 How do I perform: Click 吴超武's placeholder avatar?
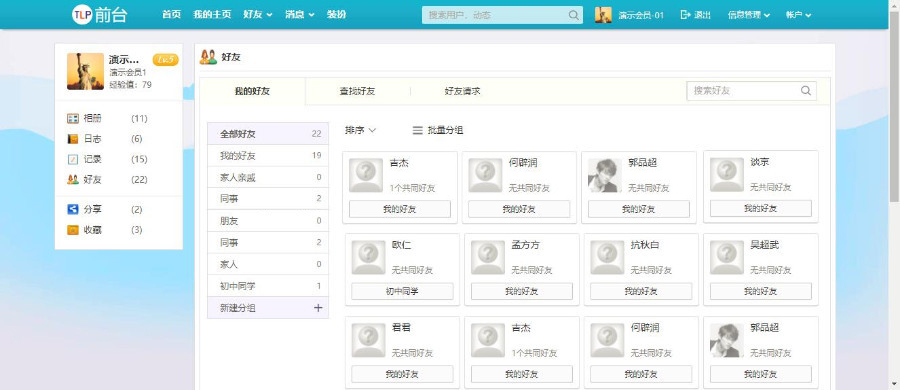pos(727,258)
